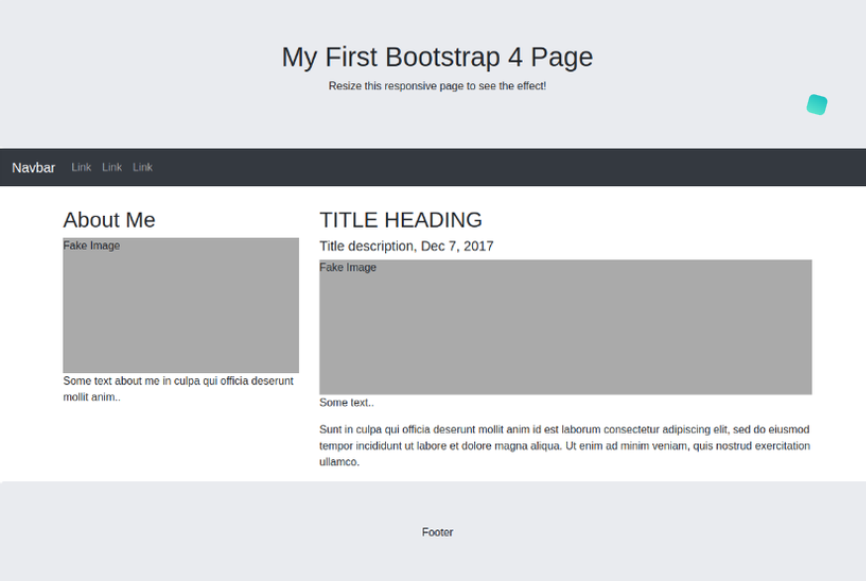Click the My First Bootstrap 4 Page title
Screen dimensions: 866x581
coord(437,57)
